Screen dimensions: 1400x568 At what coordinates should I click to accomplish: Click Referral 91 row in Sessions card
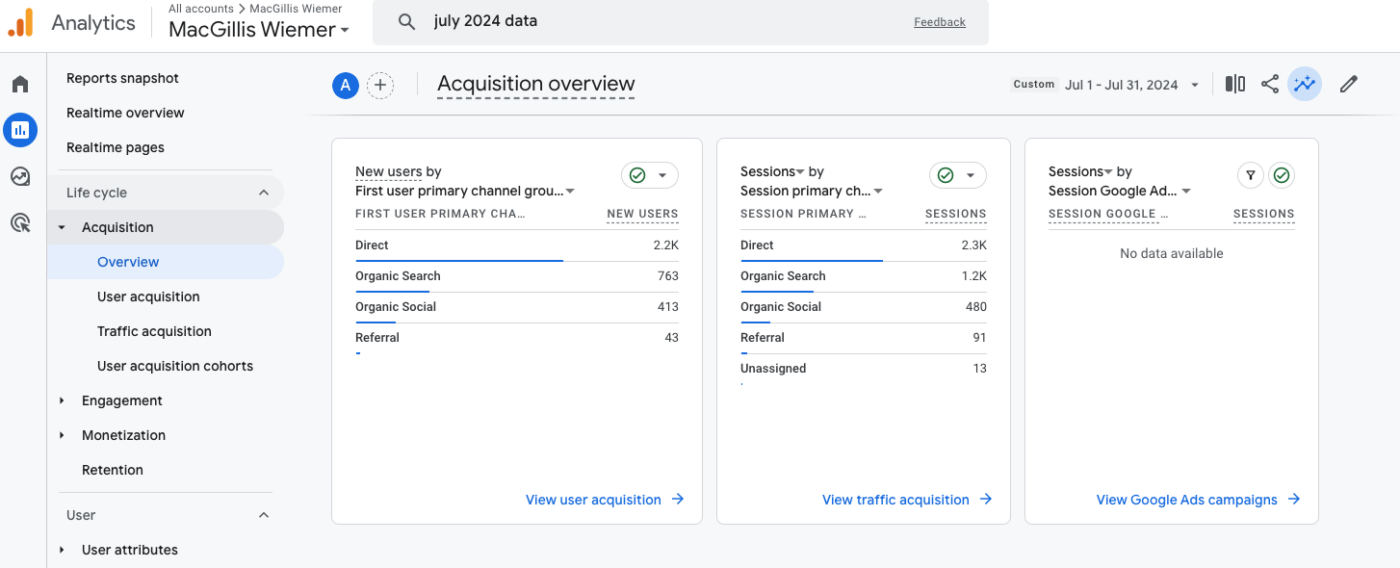(x=863, y=339)
